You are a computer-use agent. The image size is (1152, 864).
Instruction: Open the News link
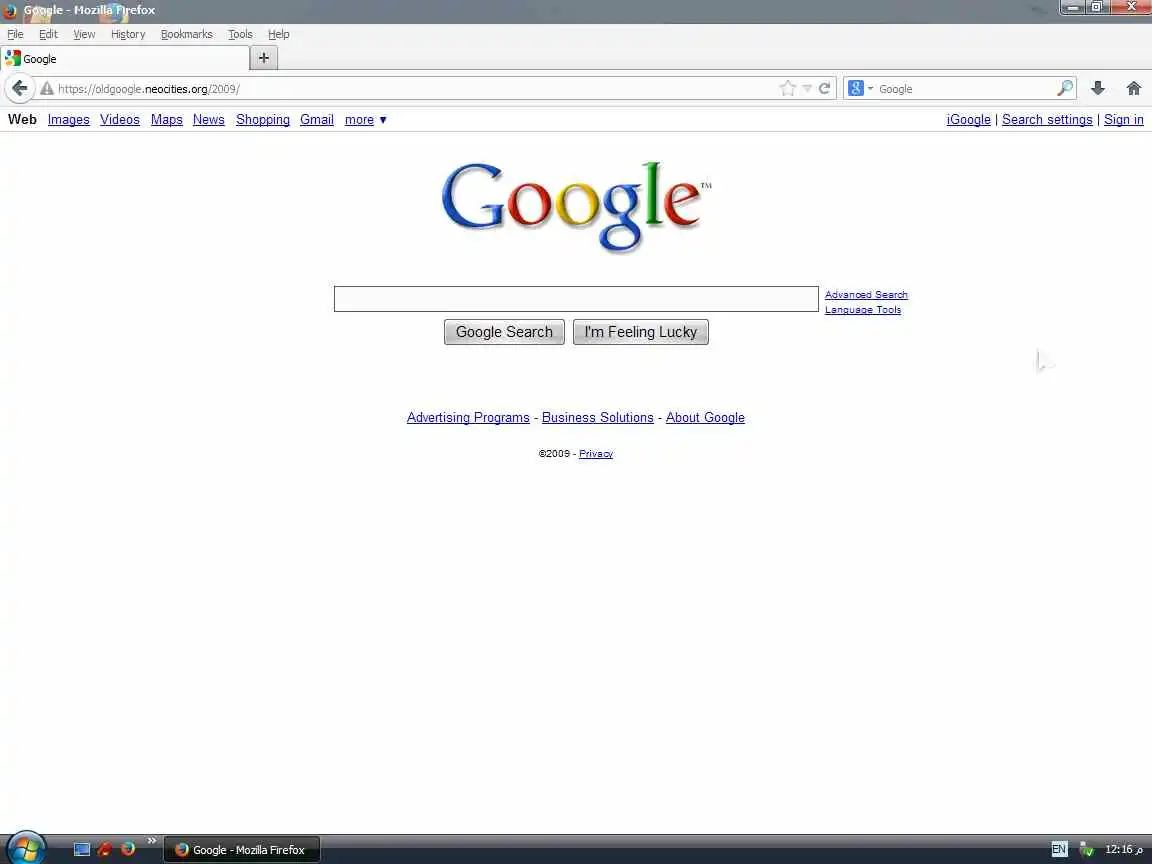coord(209,120)
